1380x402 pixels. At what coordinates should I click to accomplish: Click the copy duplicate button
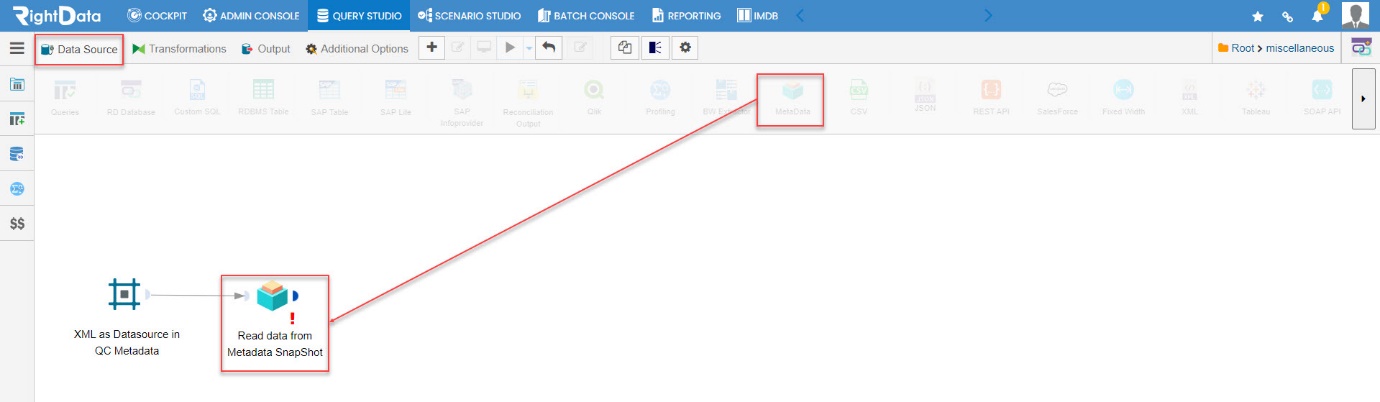624,48
